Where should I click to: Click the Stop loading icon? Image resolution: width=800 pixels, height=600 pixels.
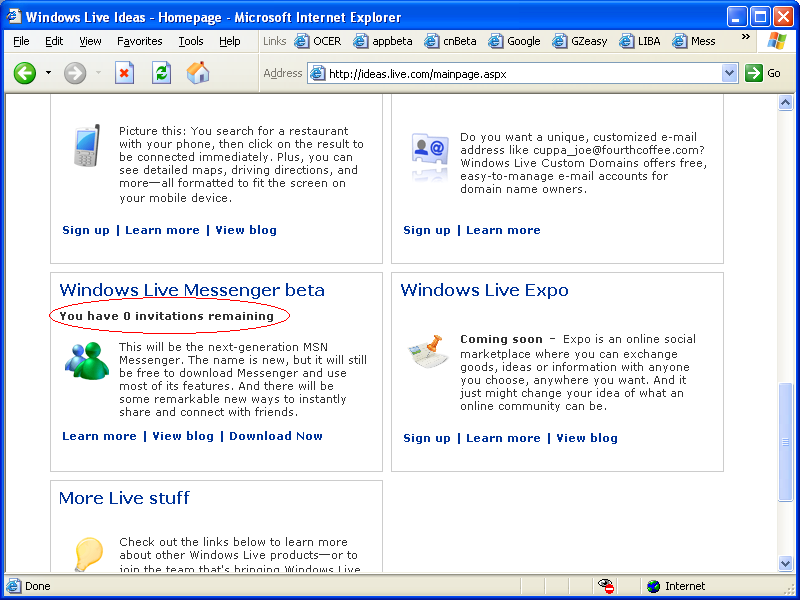(x=124, y=73)
